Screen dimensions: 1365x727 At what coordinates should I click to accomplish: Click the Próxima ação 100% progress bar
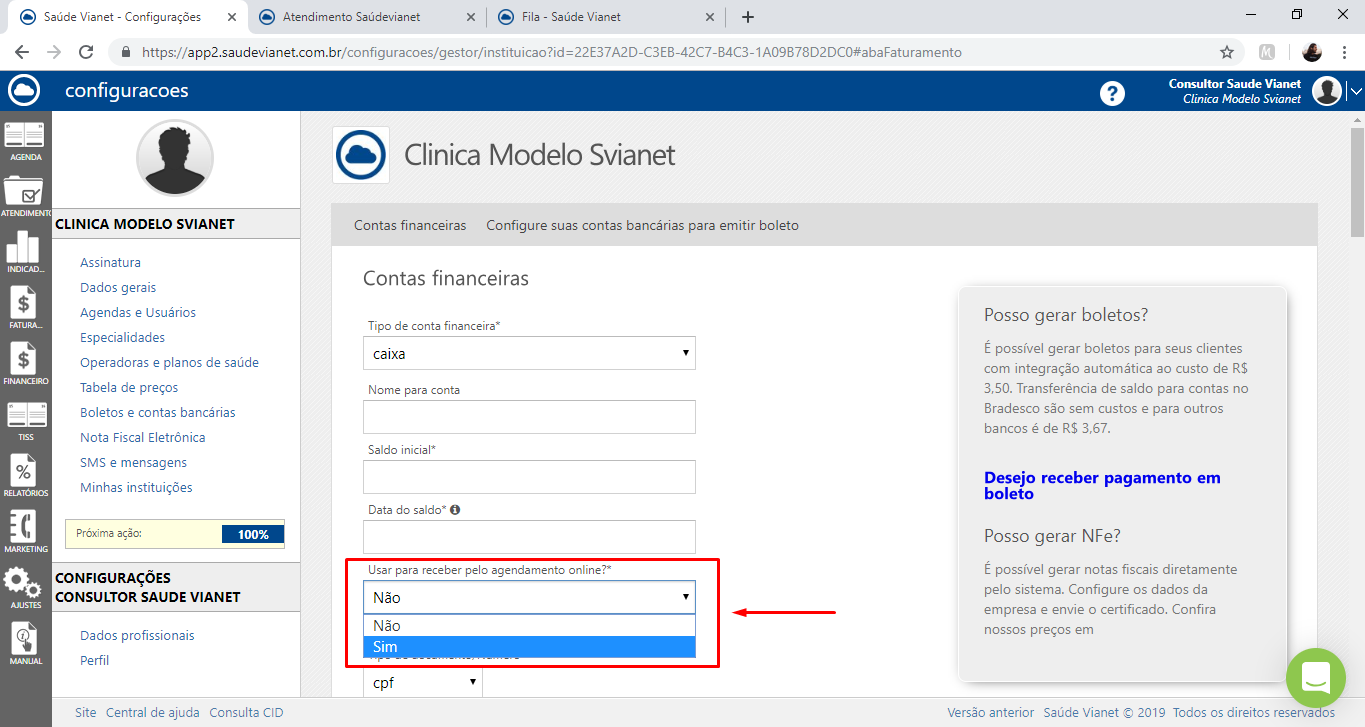[x=253, y=534]
